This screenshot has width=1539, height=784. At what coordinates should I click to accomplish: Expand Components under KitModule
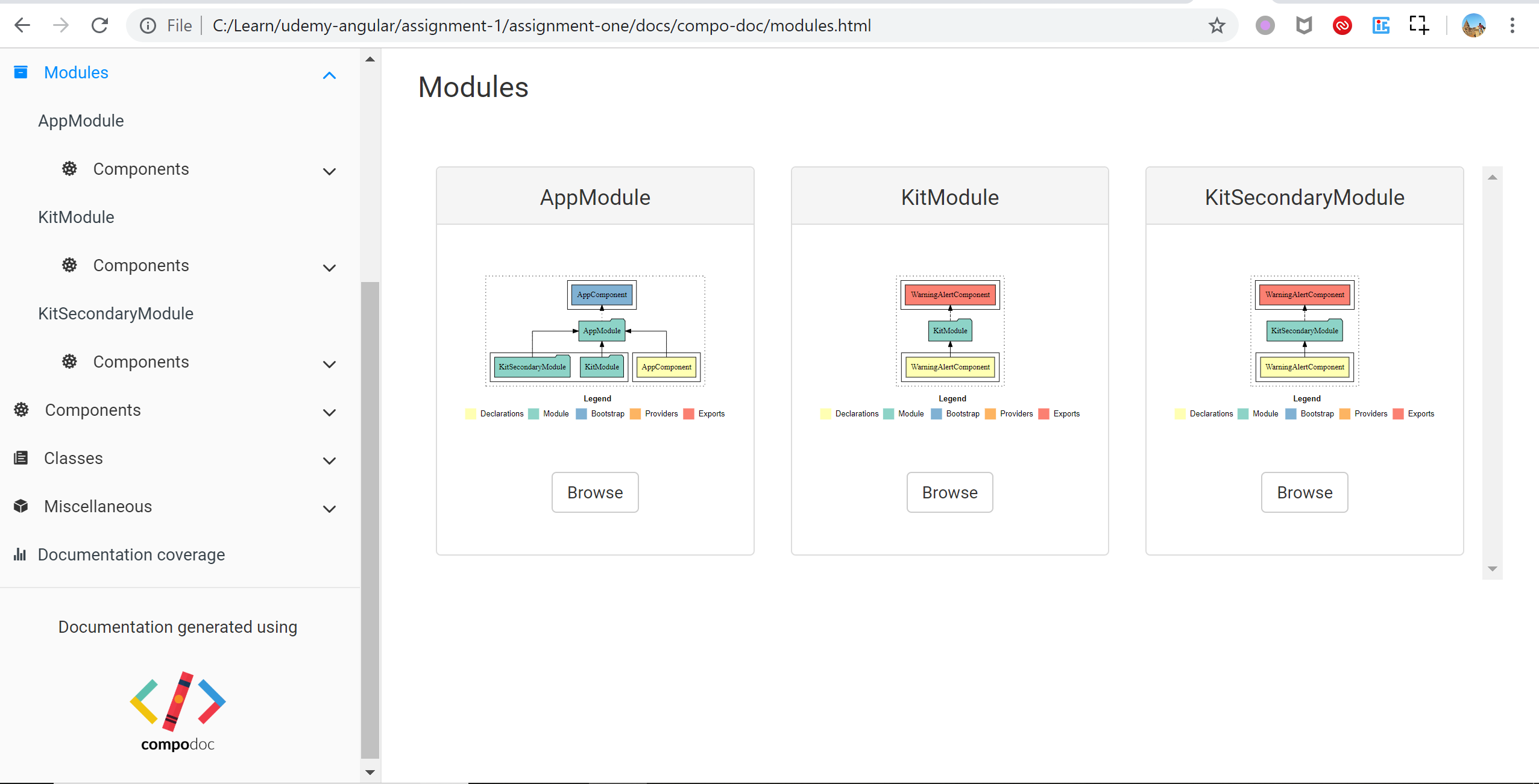329,268
